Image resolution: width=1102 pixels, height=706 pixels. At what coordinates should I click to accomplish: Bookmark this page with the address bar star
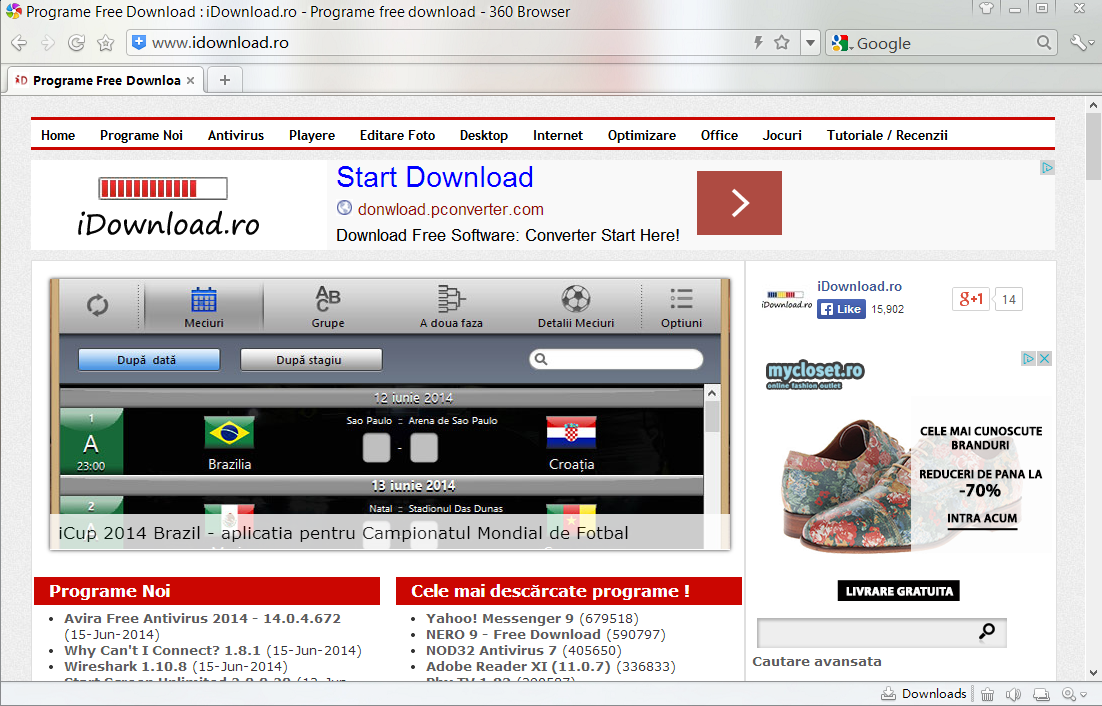tap(782, 42)
